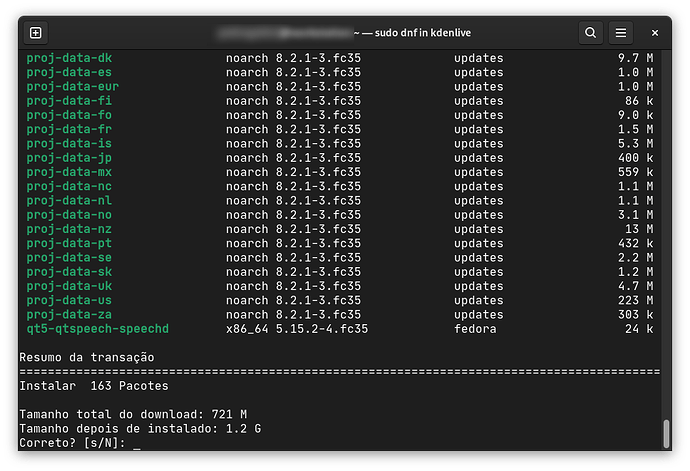690x471 pixels.
Task: Click the 'Correto? [s/N]:' prompt line
Action: [x=74, y=442]
